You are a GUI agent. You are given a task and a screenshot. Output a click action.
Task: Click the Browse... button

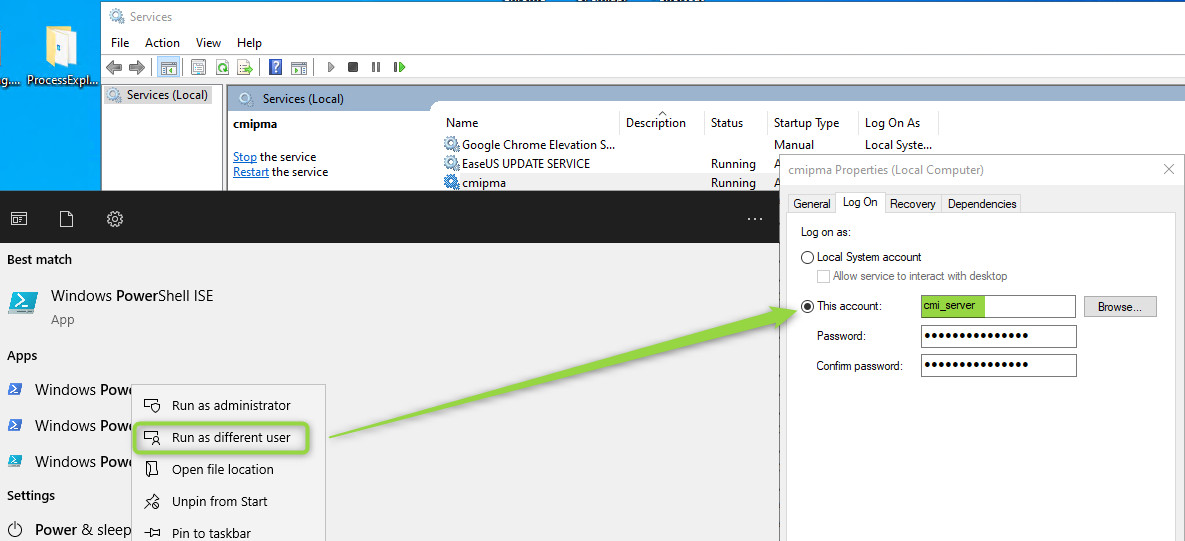point(1119,307)
